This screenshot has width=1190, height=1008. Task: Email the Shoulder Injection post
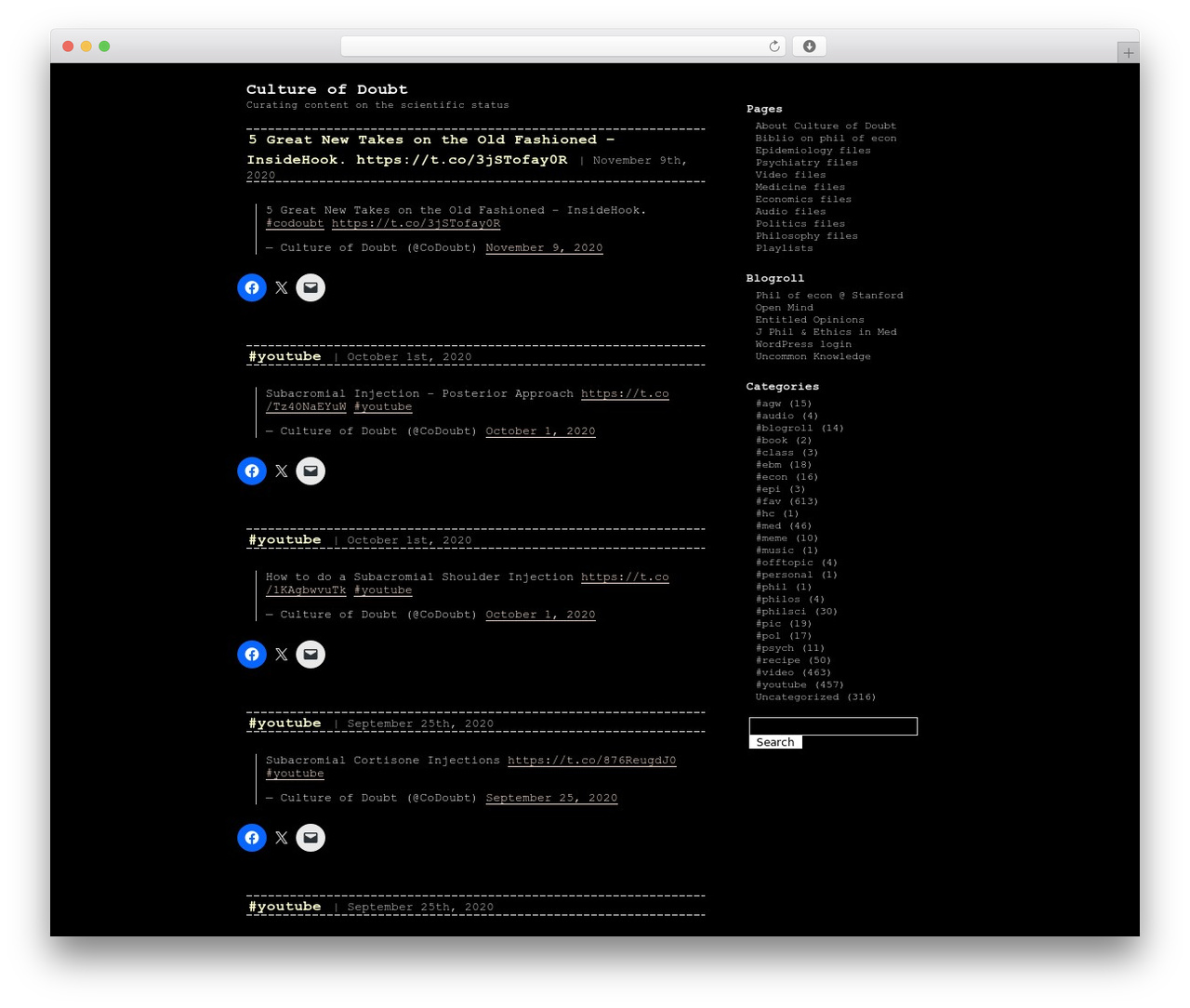[x=311, y=654]
